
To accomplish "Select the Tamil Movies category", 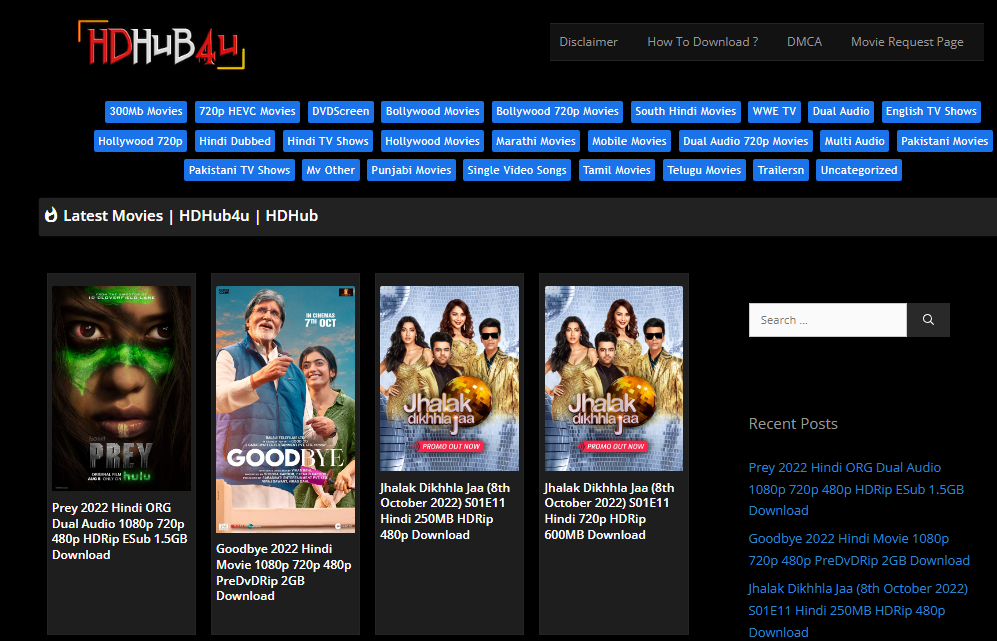I will pos(617,170).
